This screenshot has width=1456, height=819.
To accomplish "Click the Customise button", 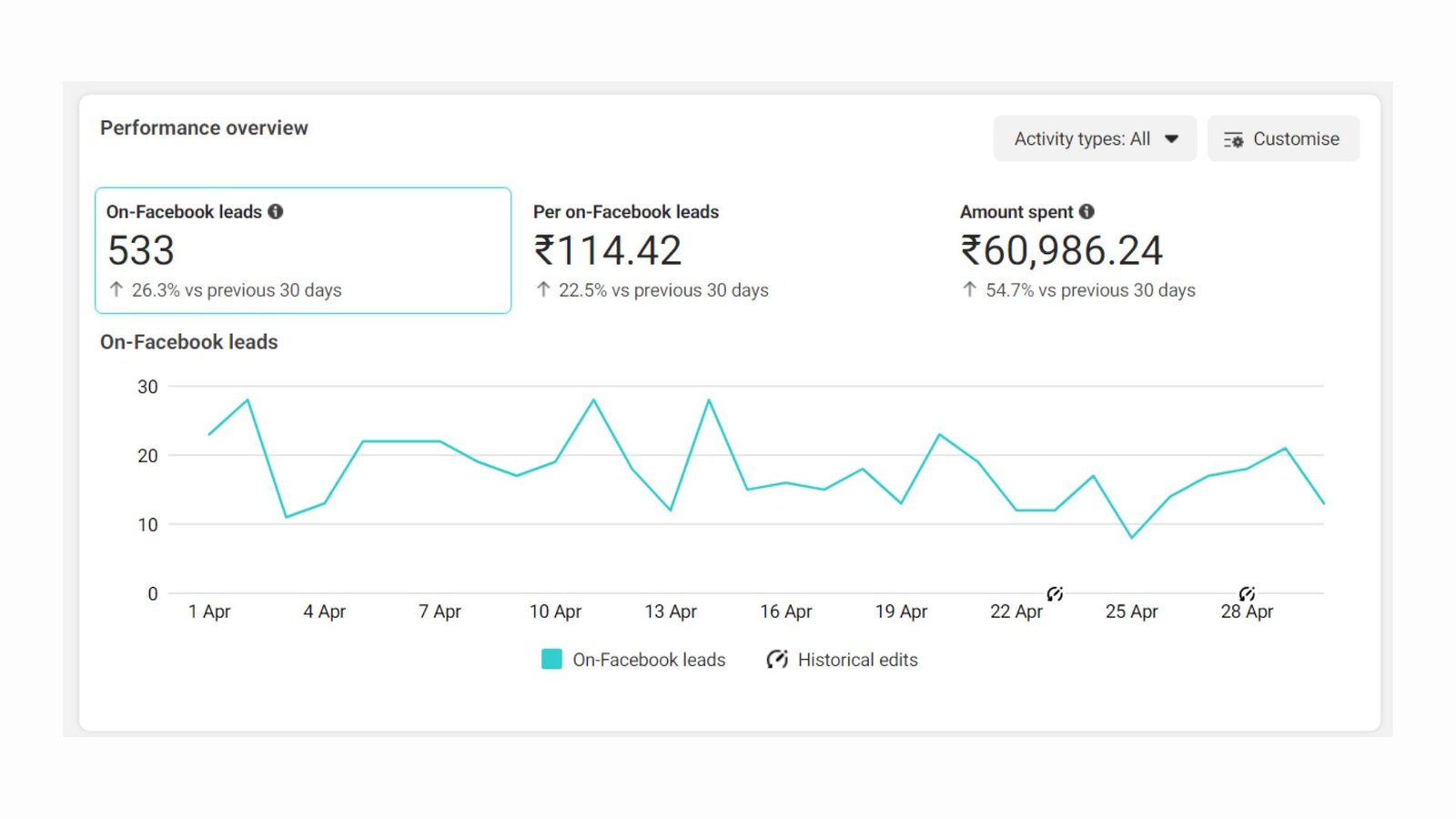I will [1283, 138].
